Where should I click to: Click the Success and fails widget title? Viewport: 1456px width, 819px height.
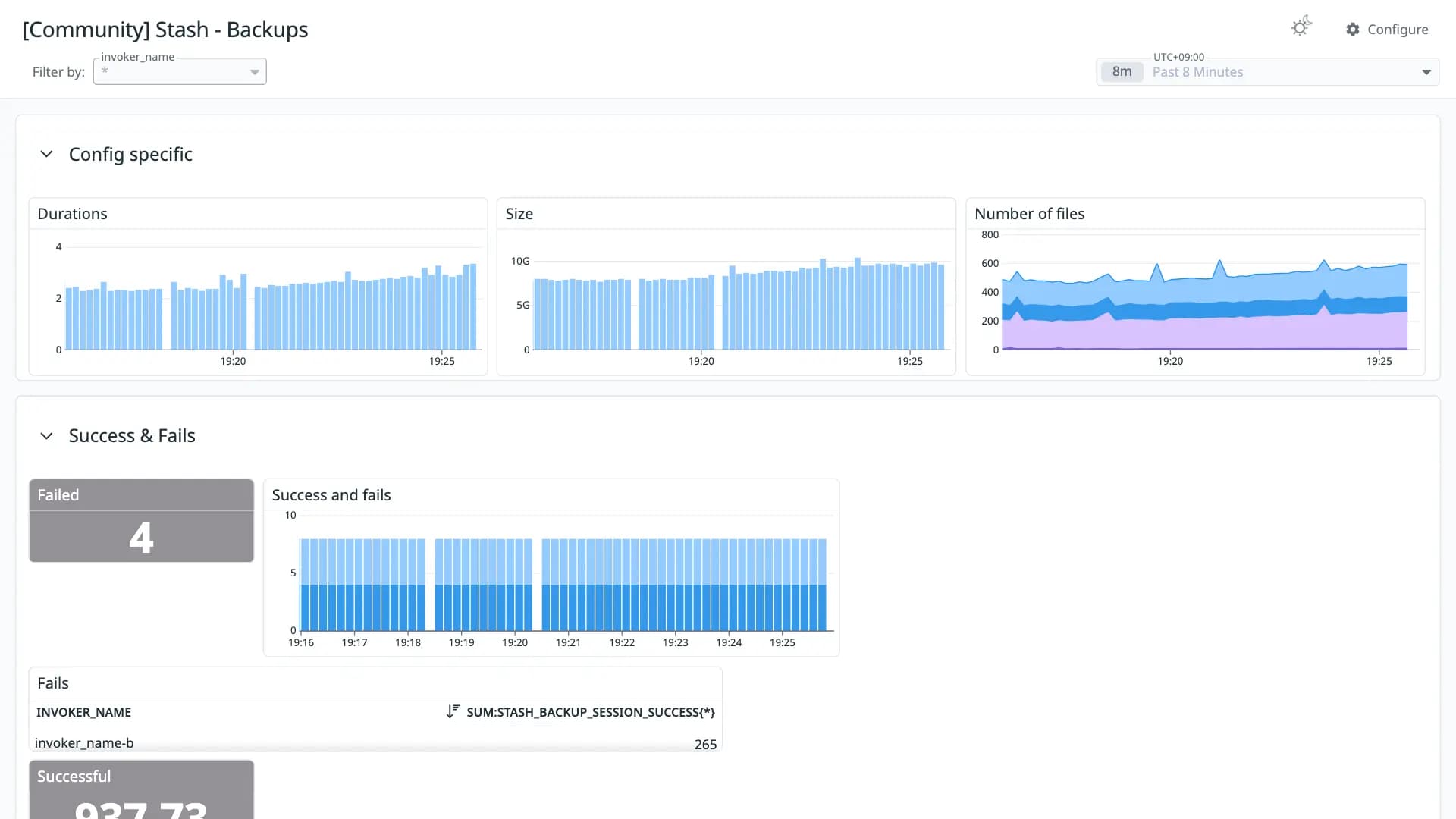331,495
